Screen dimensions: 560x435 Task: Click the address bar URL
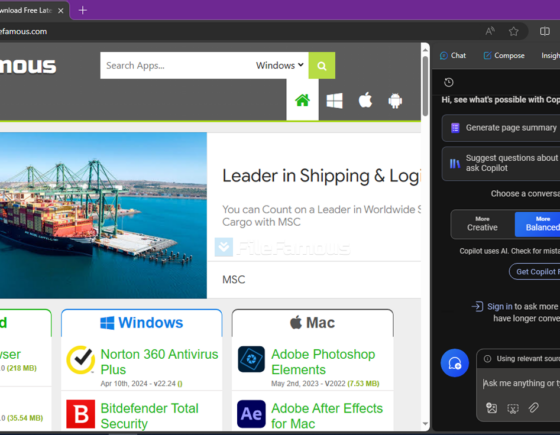[x=24, y=31]
